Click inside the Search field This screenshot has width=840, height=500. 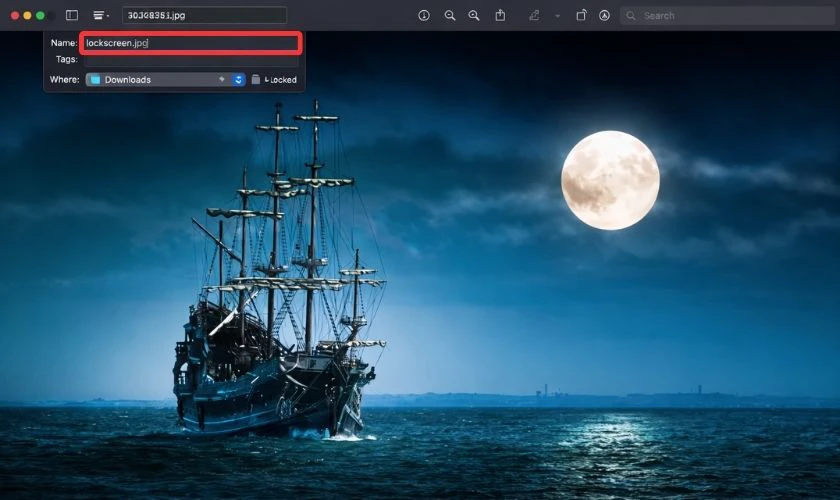(x=730, y=16)
